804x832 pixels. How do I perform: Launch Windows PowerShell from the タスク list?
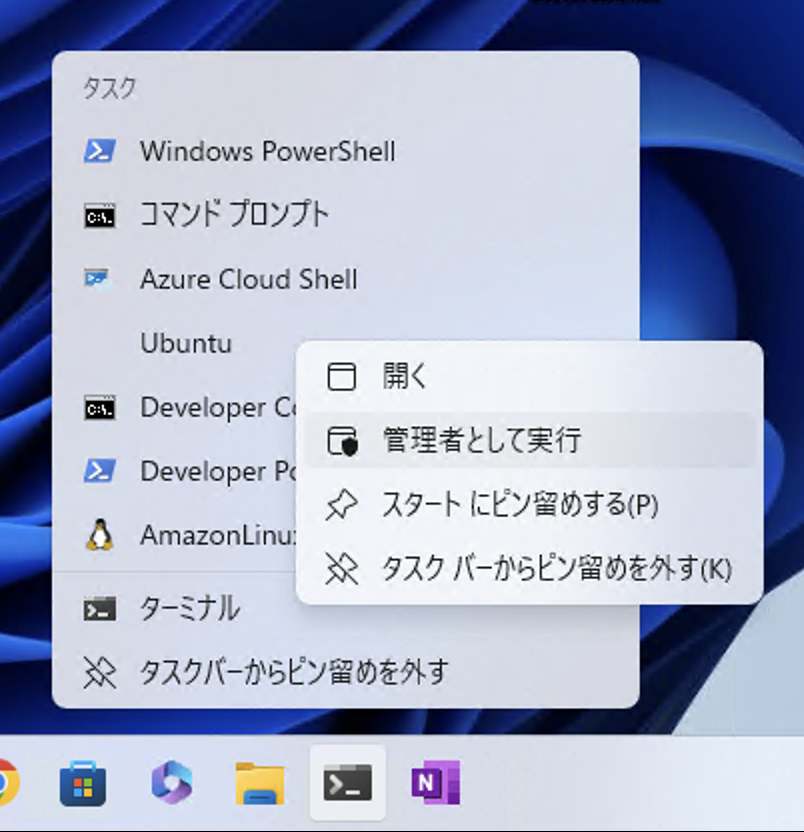(270, 151)
